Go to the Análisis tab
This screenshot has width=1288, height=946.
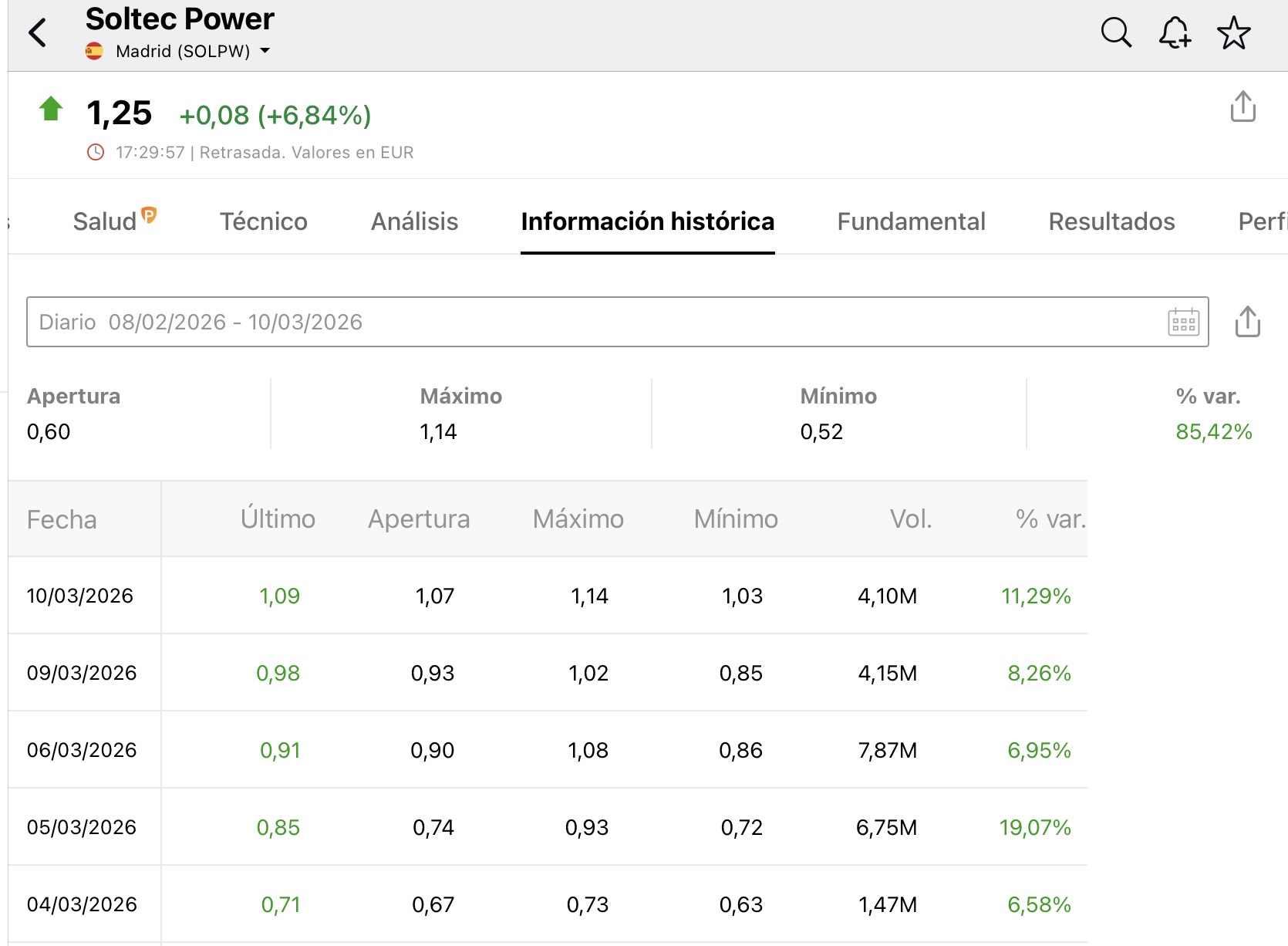[x=414, y=221]
